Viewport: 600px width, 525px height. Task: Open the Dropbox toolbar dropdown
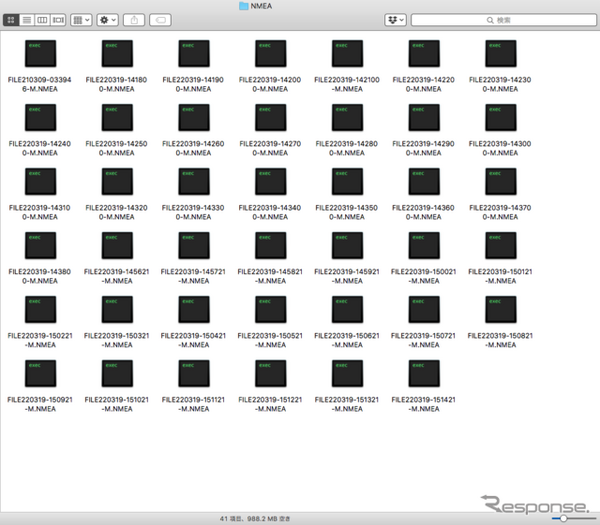(395, 20)
